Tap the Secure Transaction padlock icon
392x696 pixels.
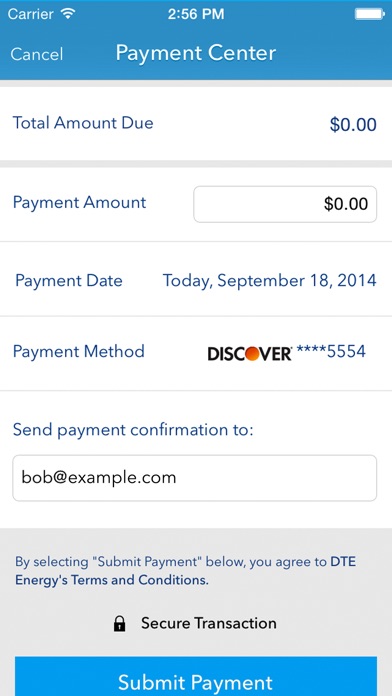pos(119,624)
